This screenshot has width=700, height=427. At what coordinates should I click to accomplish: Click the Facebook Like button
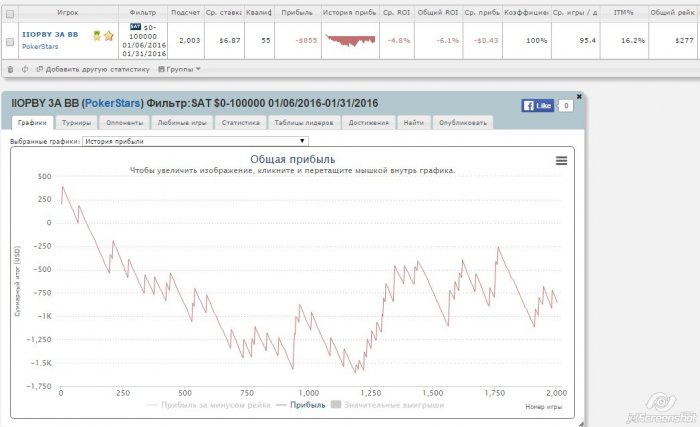pyautogui.click(x=538, y=105)
